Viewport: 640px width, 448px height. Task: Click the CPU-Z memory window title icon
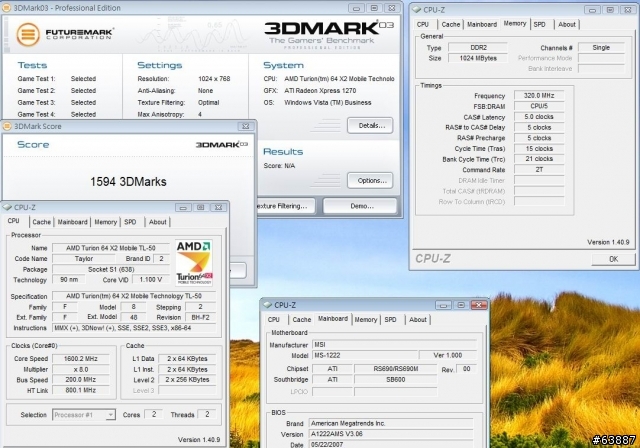coord(417,10)
